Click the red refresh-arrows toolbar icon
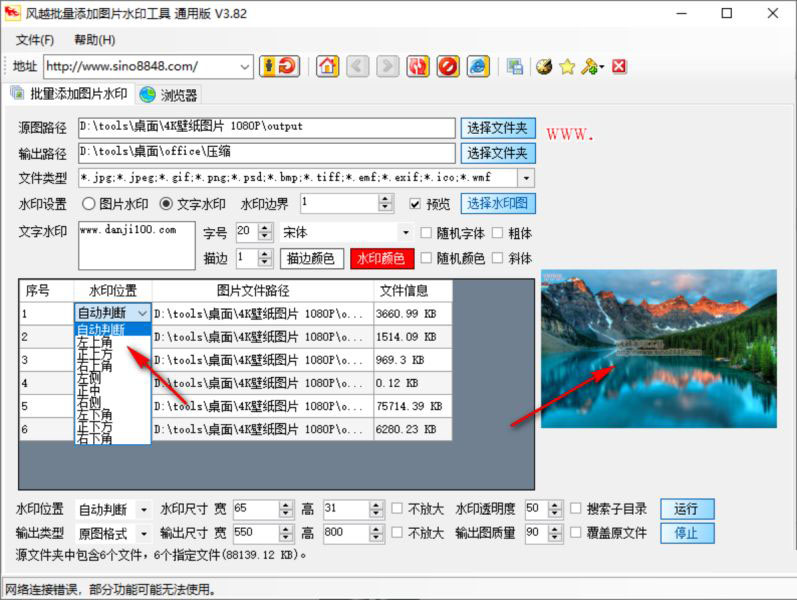 coord(418,67)
